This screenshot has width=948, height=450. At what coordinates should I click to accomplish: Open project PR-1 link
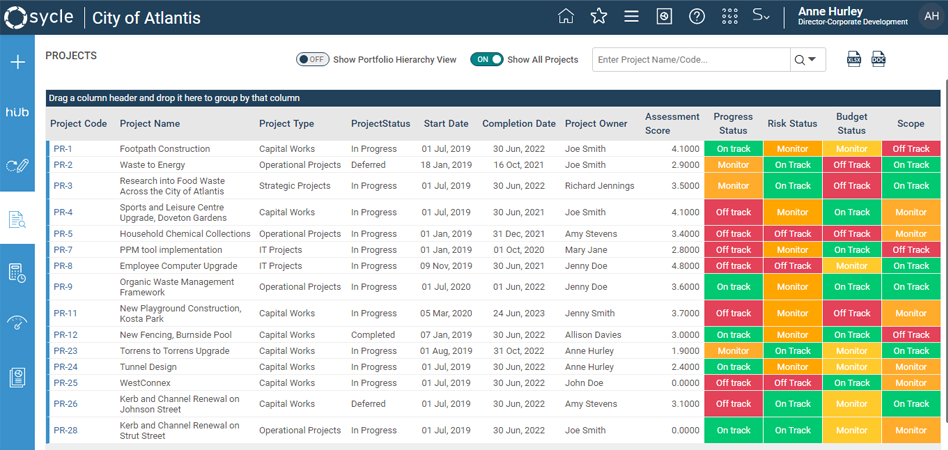coord(63,149)
